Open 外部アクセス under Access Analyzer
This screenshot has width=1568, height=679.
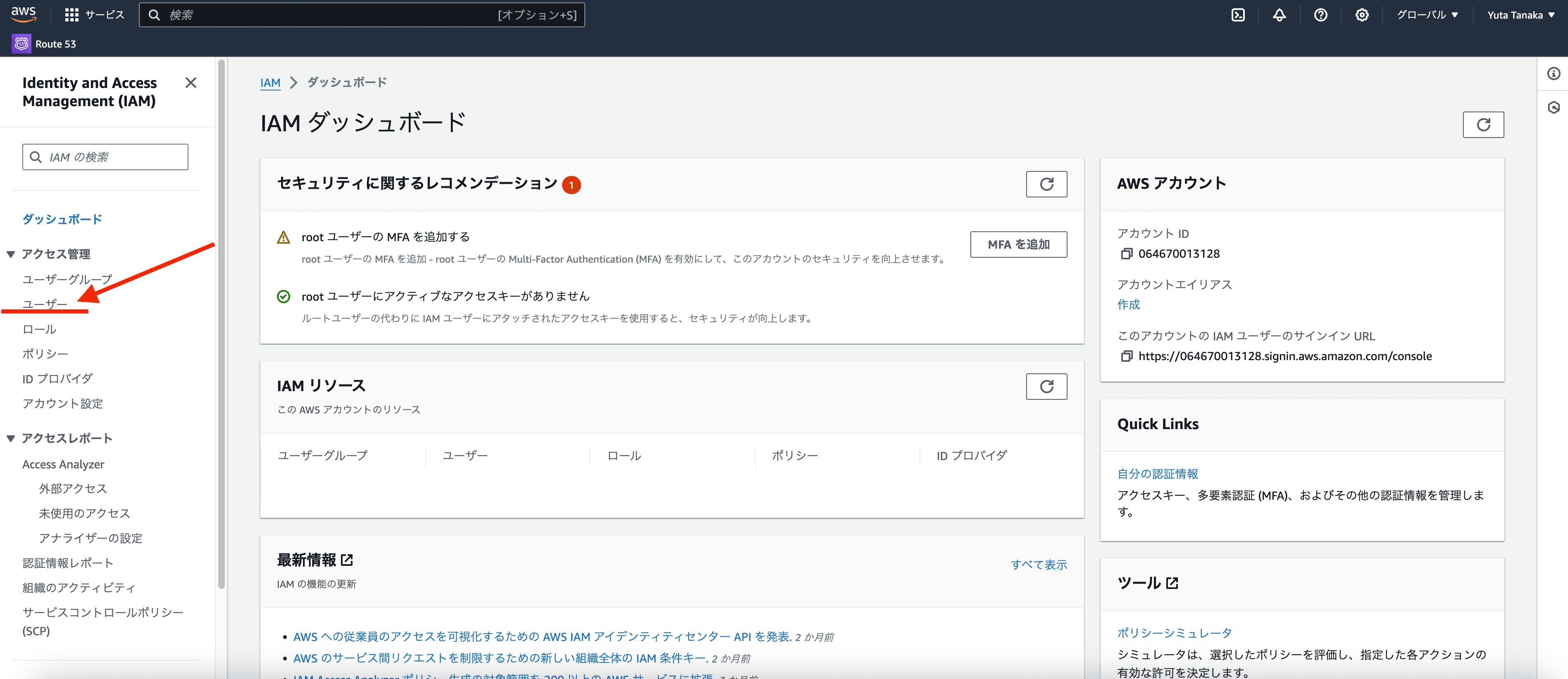73,489
